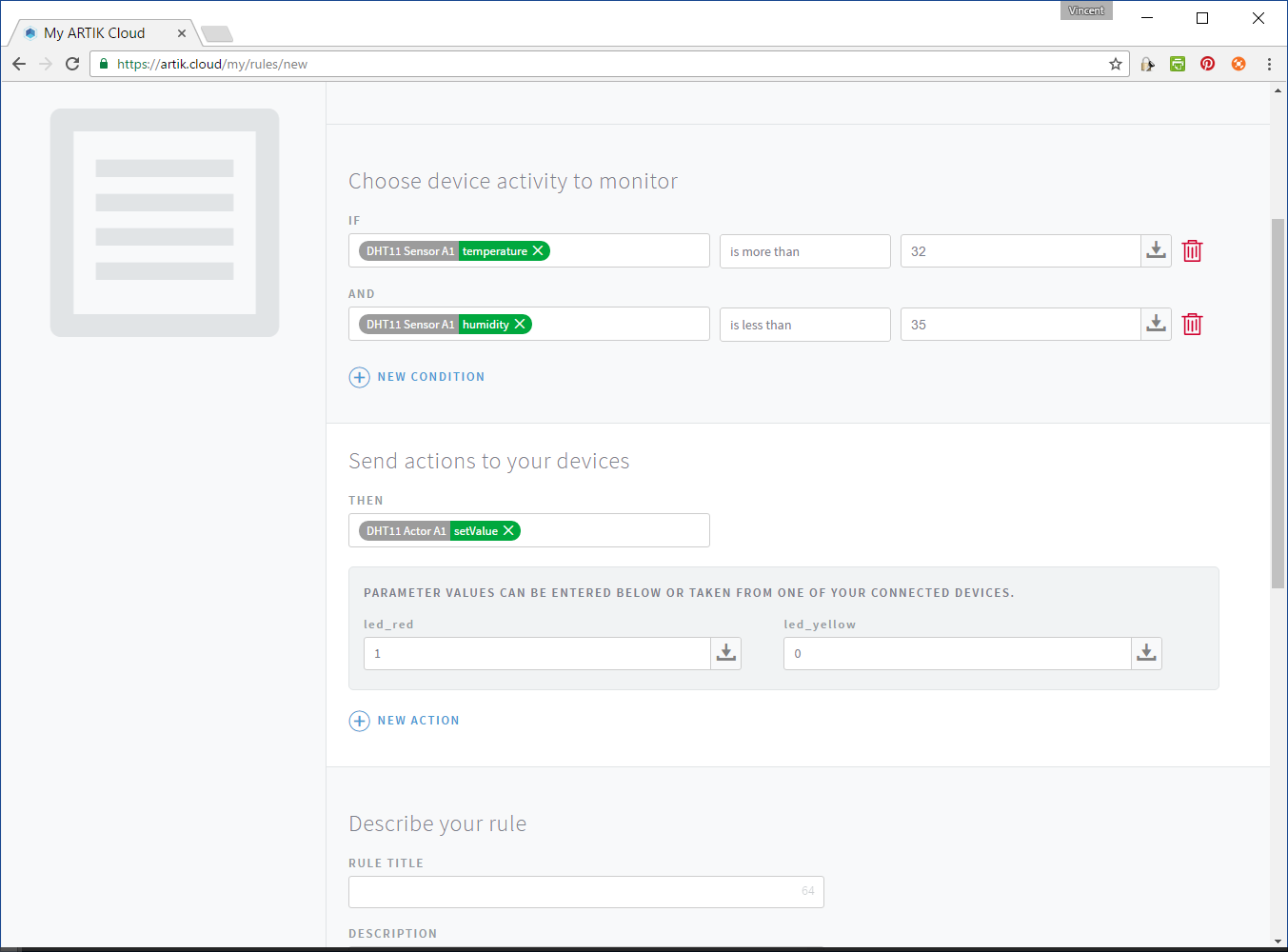The height and width of the screenshot is (952, 1288).
Task: Remove the setValue action tag
Action: point(507,530)
